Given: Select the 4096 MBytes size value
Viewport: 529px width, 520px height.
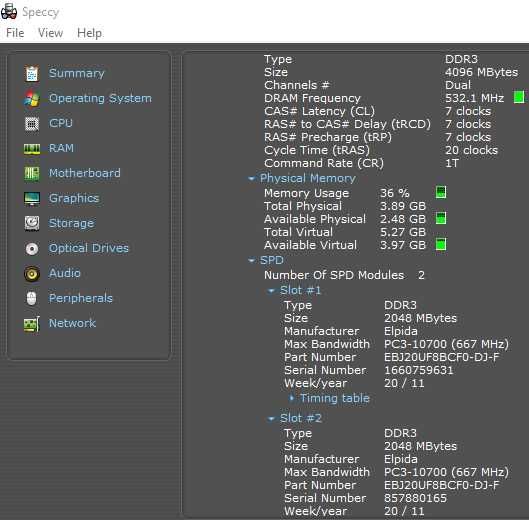Looking at the screenshot, I should 481,72.
